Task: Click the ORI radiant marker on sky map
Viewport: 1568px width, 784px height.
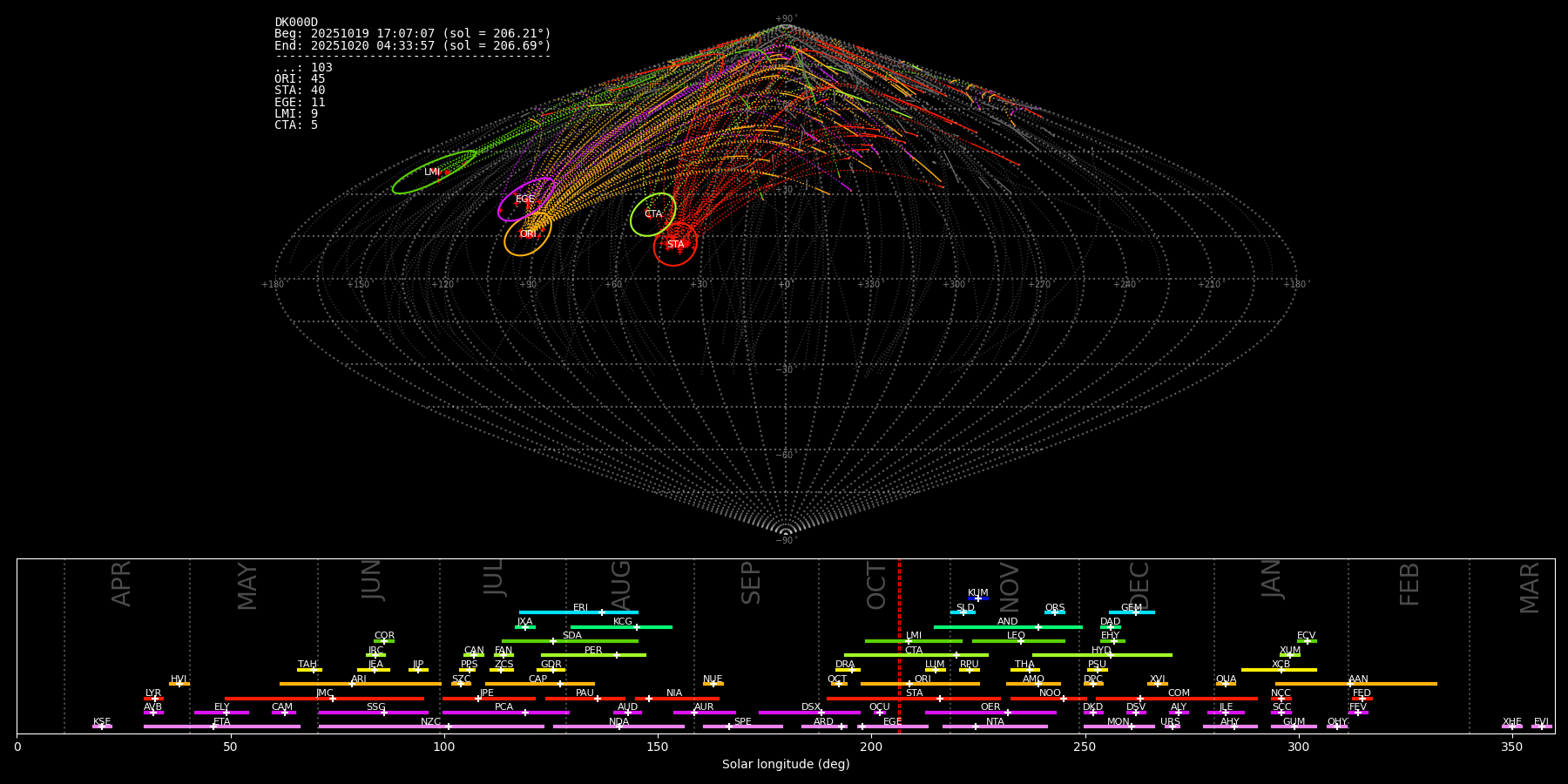Action: (x=528, y=233)
